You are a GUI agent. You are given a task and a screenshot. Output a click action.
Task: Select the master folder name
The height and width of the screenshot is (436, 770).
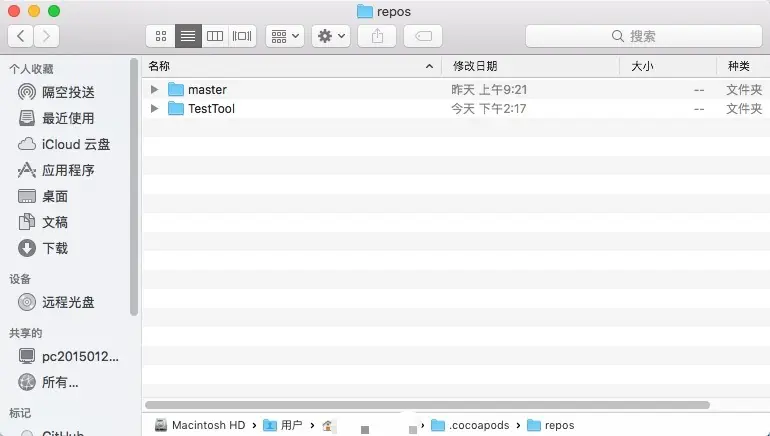coord(207,89)
